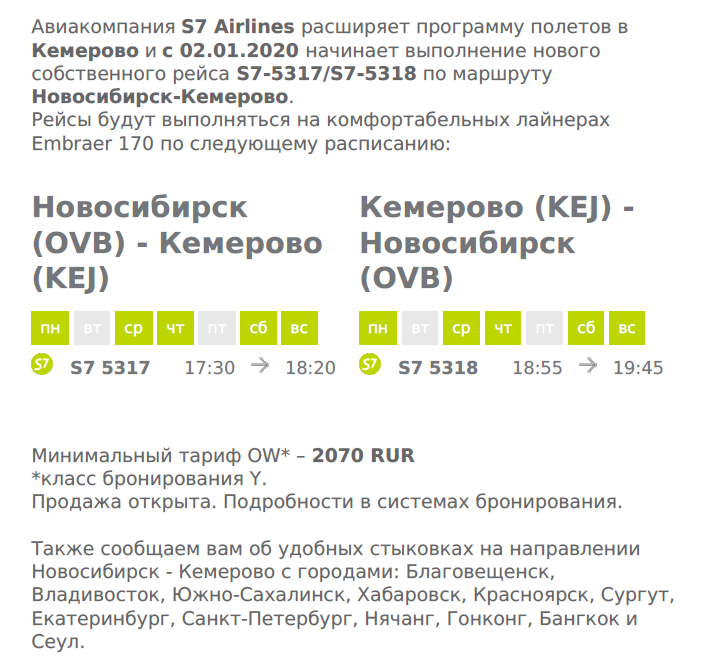Click the arrow between 18:55 and 19:45
Screen dimensions: 717x661
[x=588, y=366]
